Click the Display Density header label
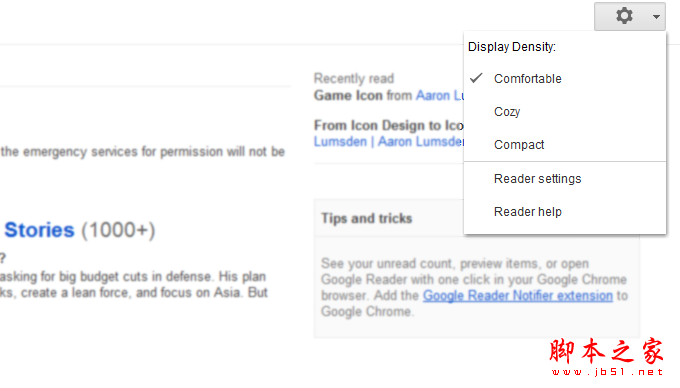Image resolution: width=680 pixels, height=388 pixels. click(512, 47)
